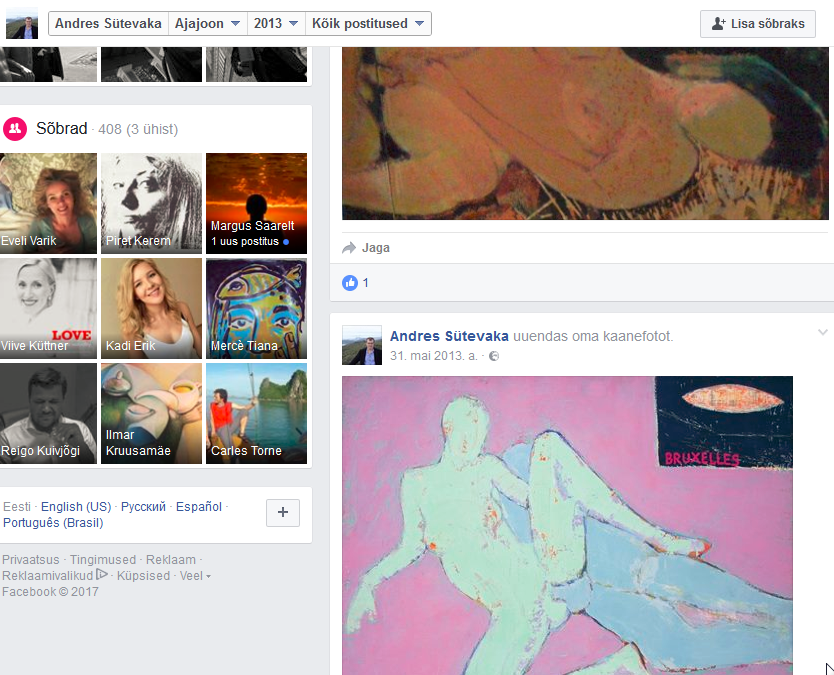Open the Sõbrad heading link
The image size is (834, 675).
click(x=62, y=129)
